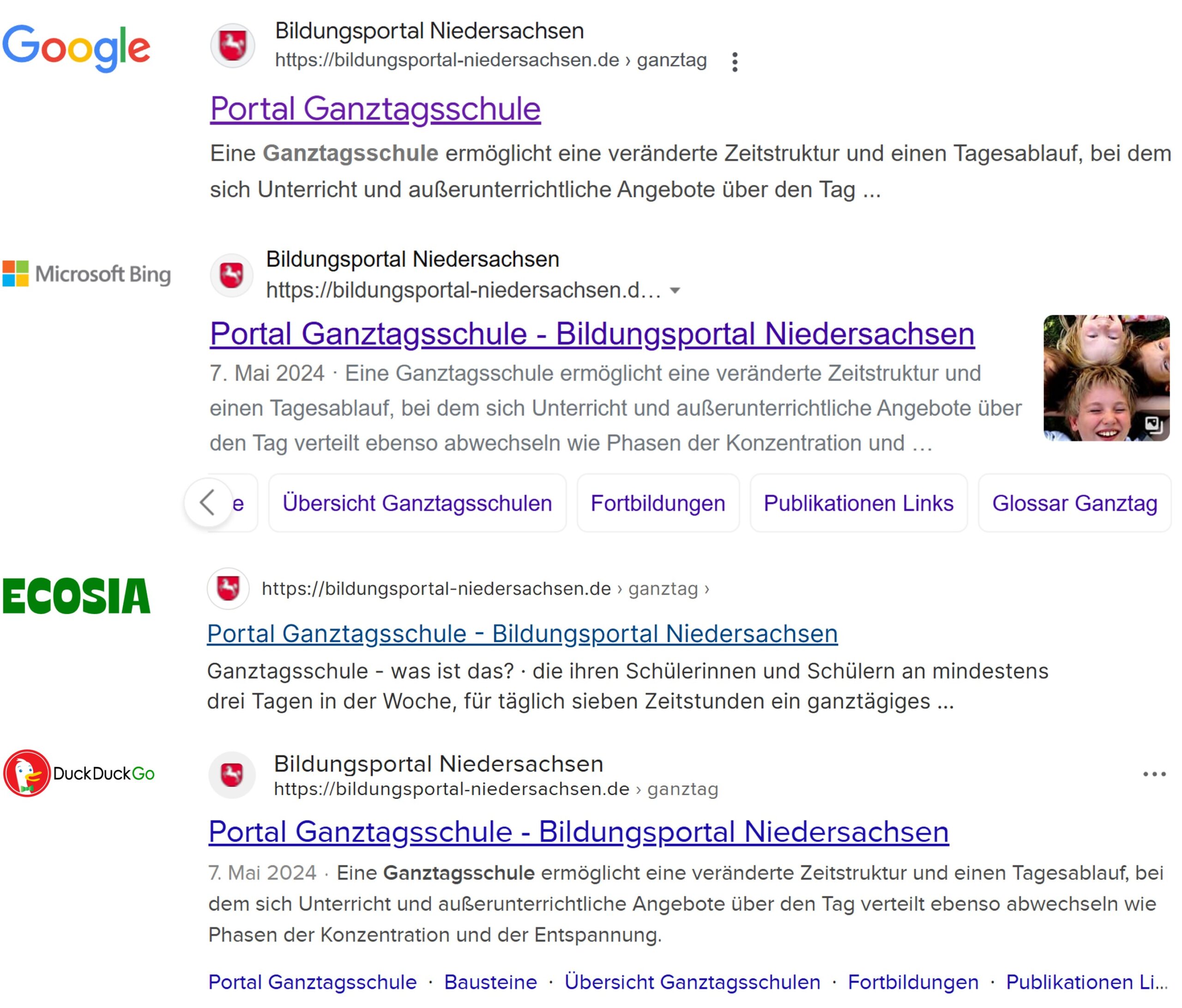Click Bildungsportal Niedersachsen site name in Google result
1182x1008 pixels.
[x=429, y=31]
